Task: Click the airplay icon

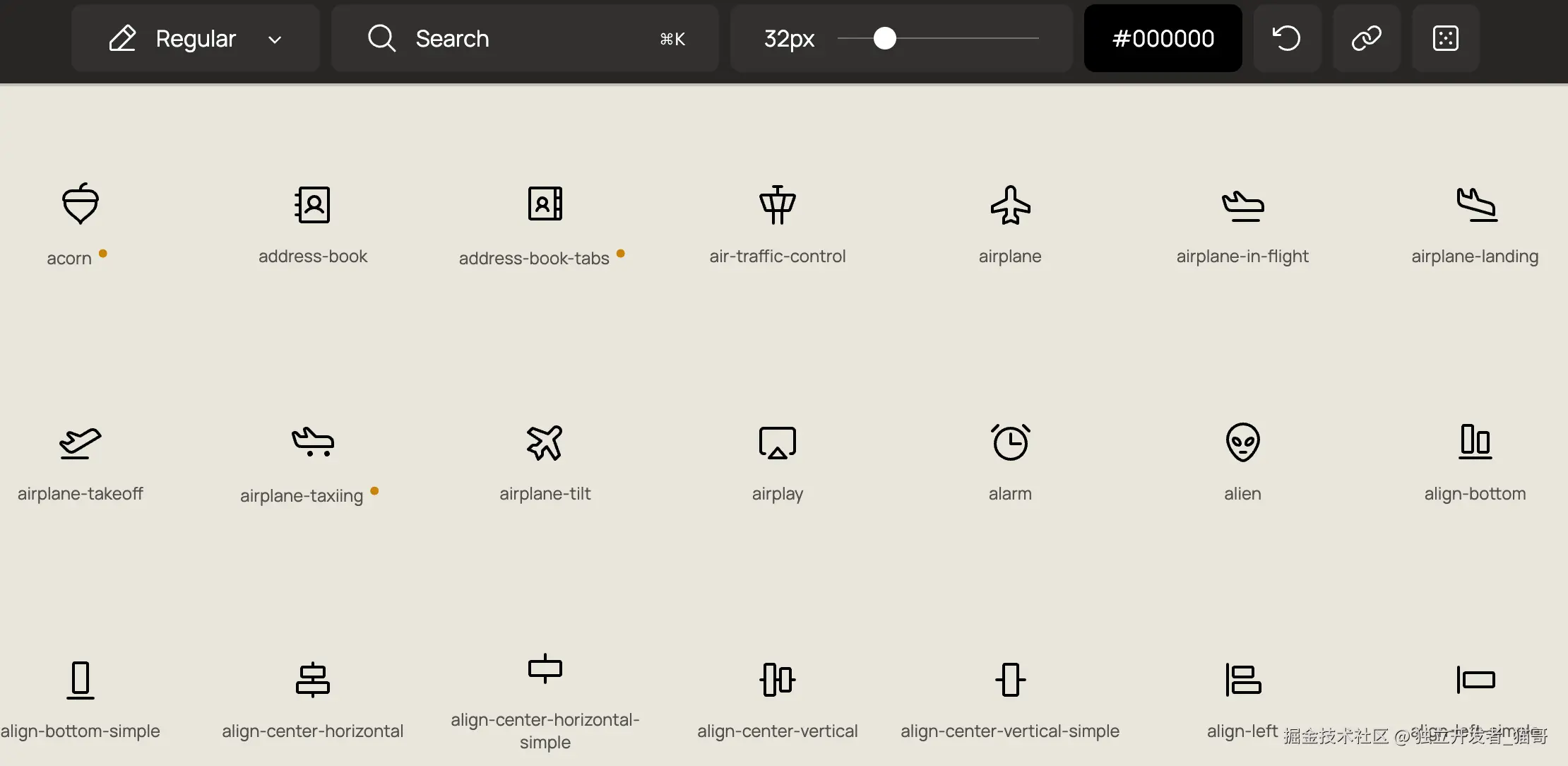Action: (x=777, y=442)
